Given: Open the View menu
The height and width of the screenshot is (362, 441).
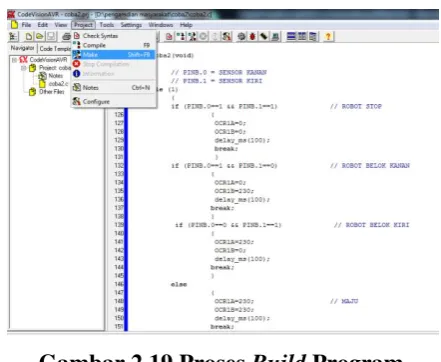Looking at the screenshot, I should coord(61,25).
